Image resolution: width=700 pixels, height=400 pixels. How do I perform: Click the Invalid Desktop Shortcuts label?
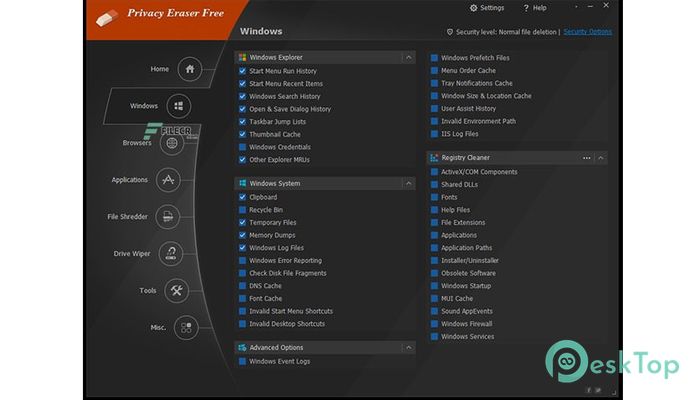coord(287,324)
